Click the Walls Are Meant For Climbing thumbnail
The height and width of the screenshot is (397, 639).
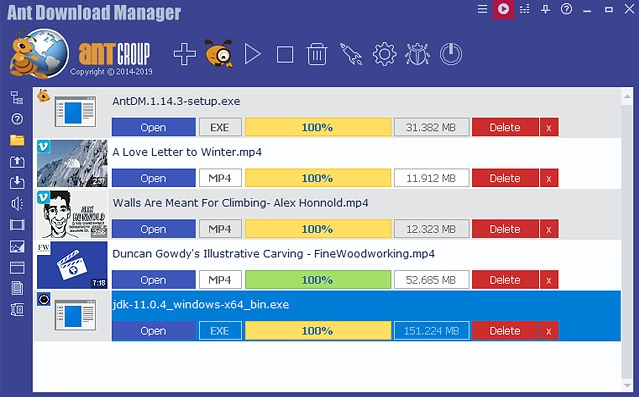tap(72, 214)
